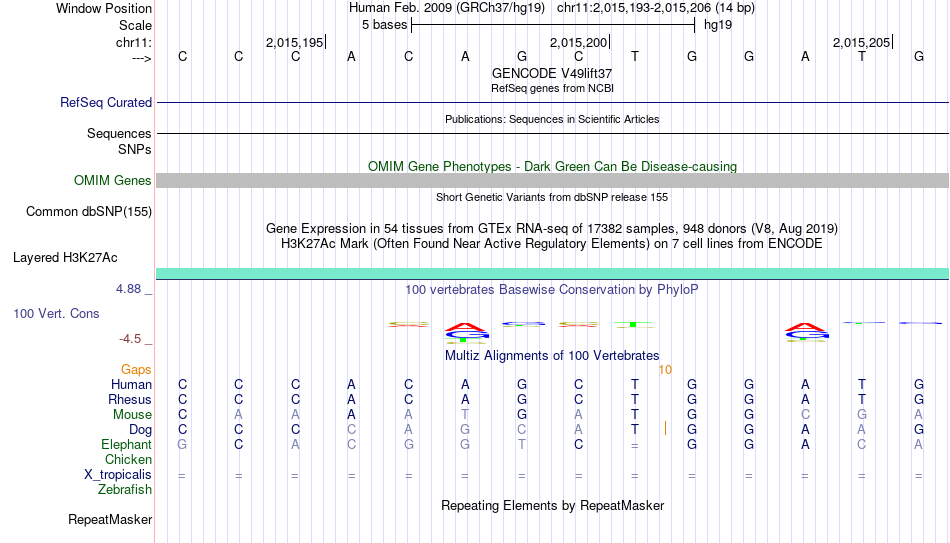
Task: Click the X_tropicalis species row label
Action: coord(118,475)
